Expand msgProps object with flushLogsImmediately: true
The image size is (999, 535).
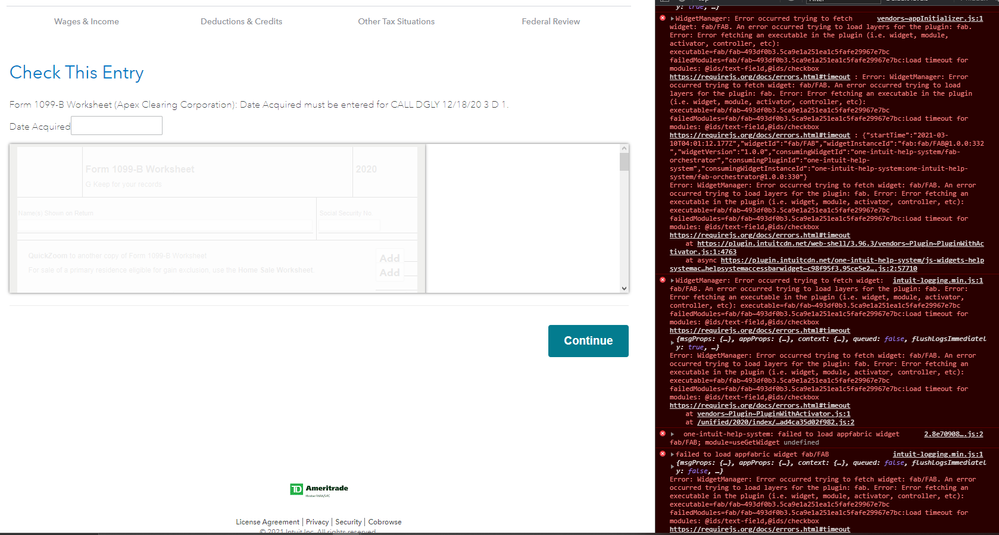pos(673,343)
